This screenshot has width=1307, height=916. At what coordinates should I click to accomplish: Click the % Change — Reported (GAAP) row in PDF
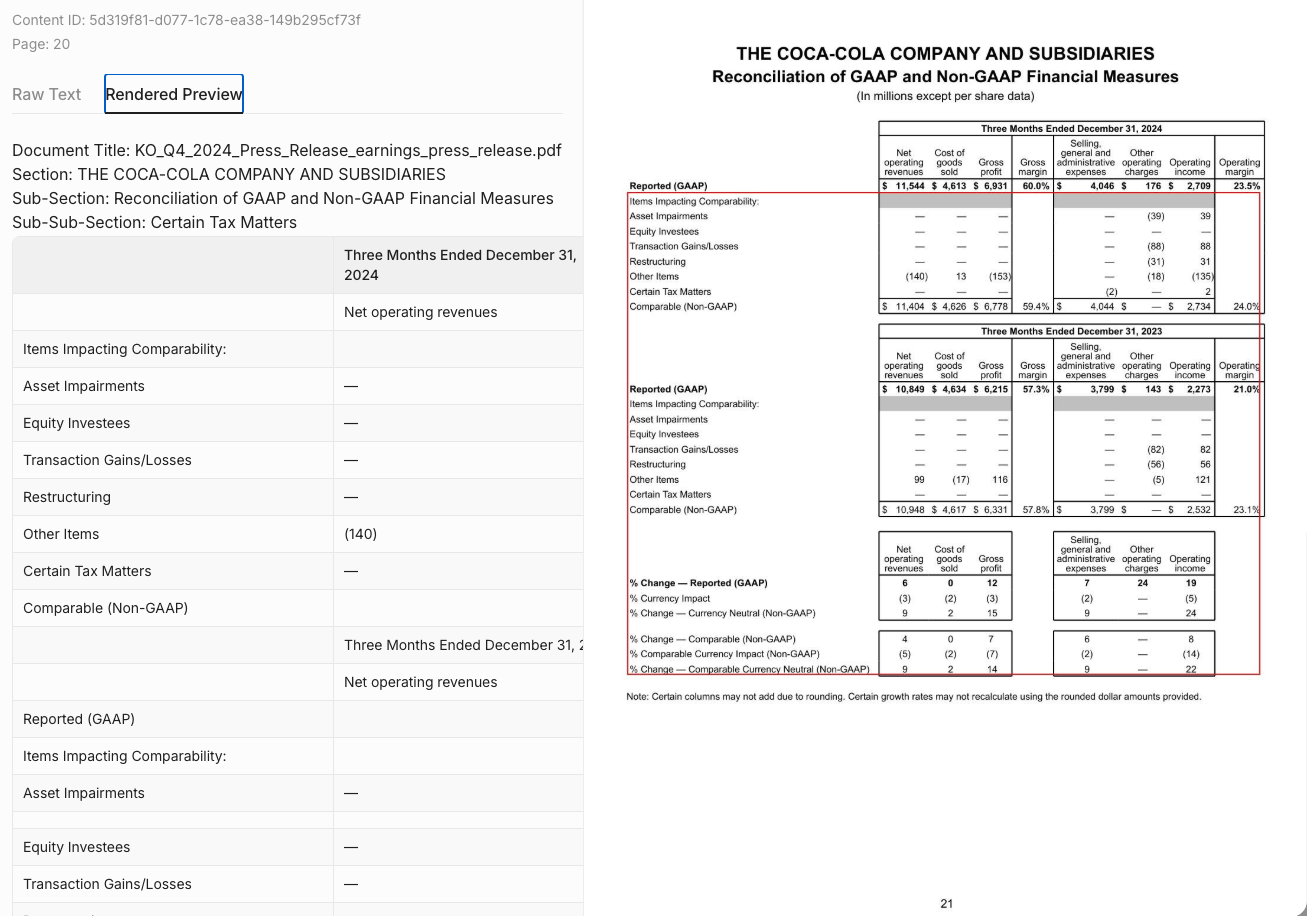click(x=920, y=583)
